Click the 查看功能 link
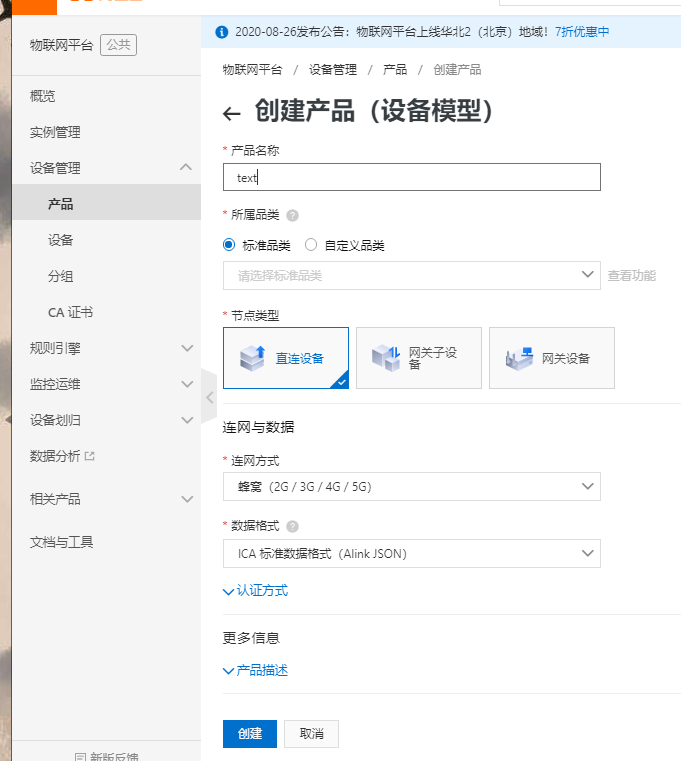This screenshot has width=681, height=761. [631, 276]
